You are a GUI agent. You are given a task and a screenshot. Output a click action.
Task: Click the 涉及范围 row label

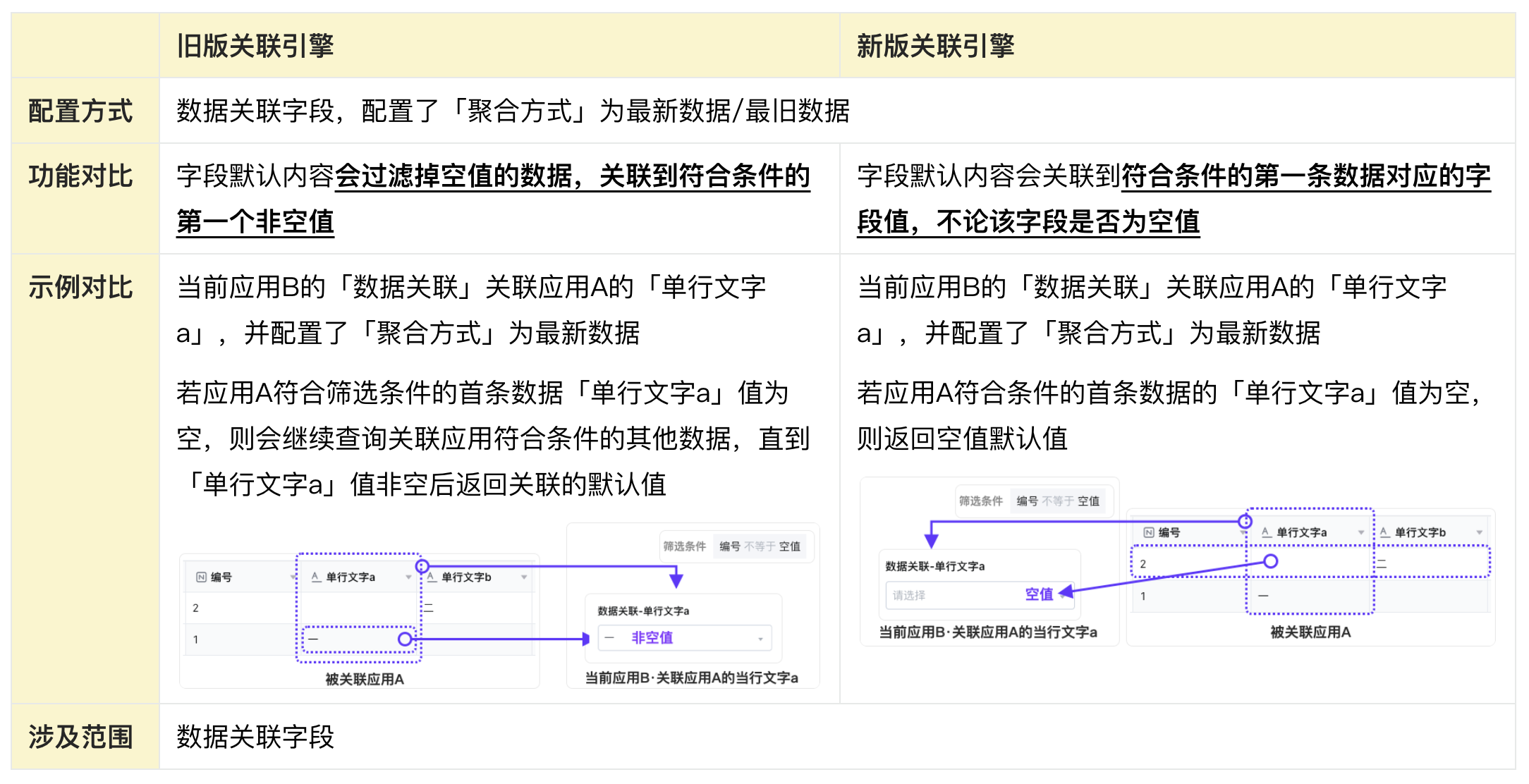click(x=80, y=737)
